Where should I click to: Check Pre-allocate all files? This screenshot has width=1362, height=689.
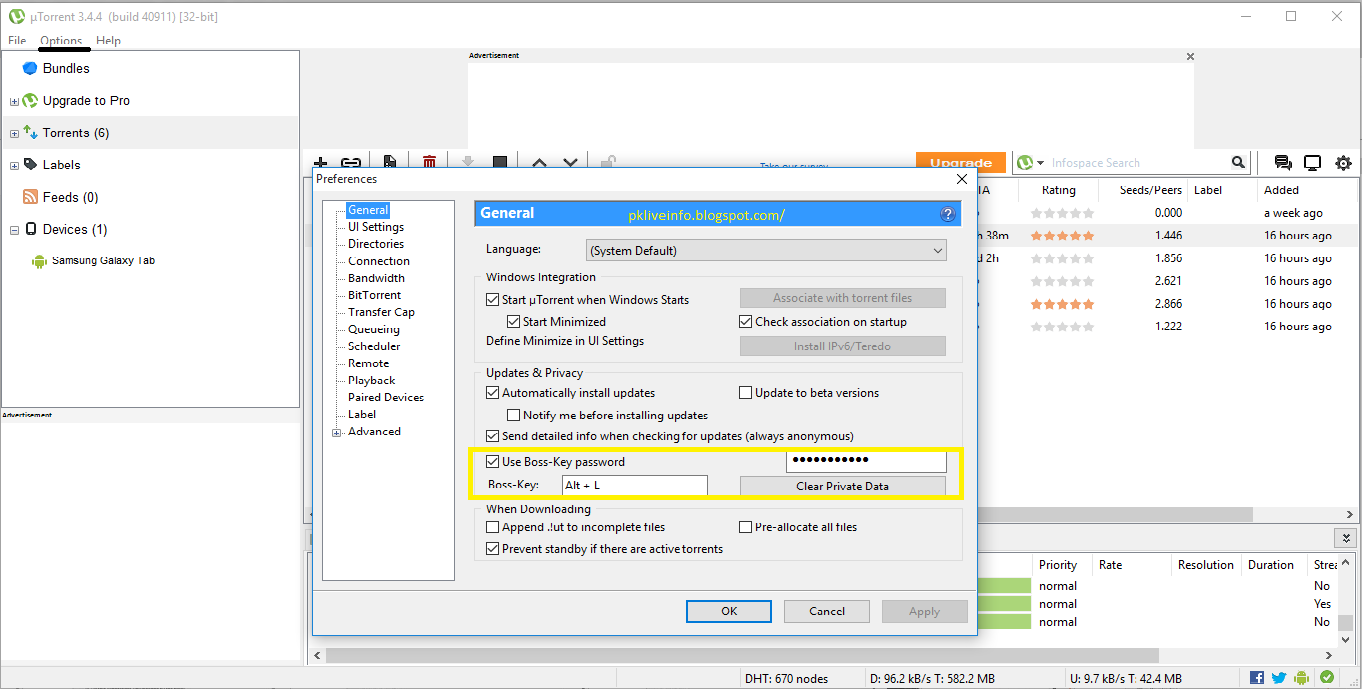point(746,527)
